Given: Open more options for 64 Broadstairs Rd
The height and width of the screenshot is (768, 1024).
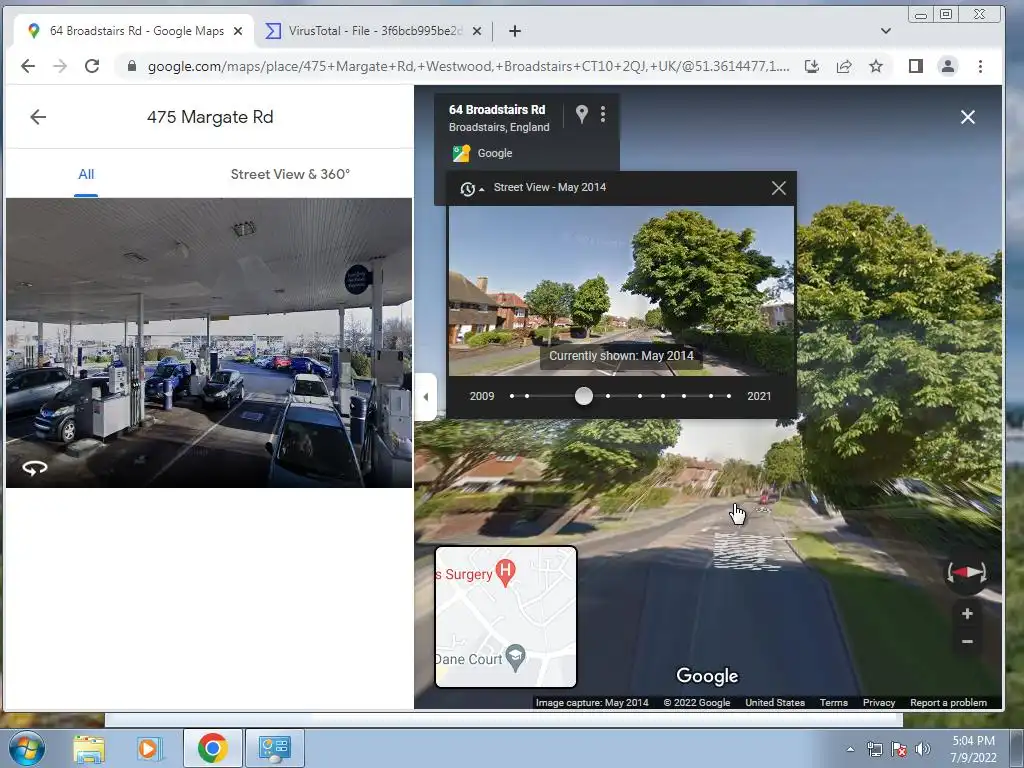Looking at the screenshot, I should coord(603,114).
